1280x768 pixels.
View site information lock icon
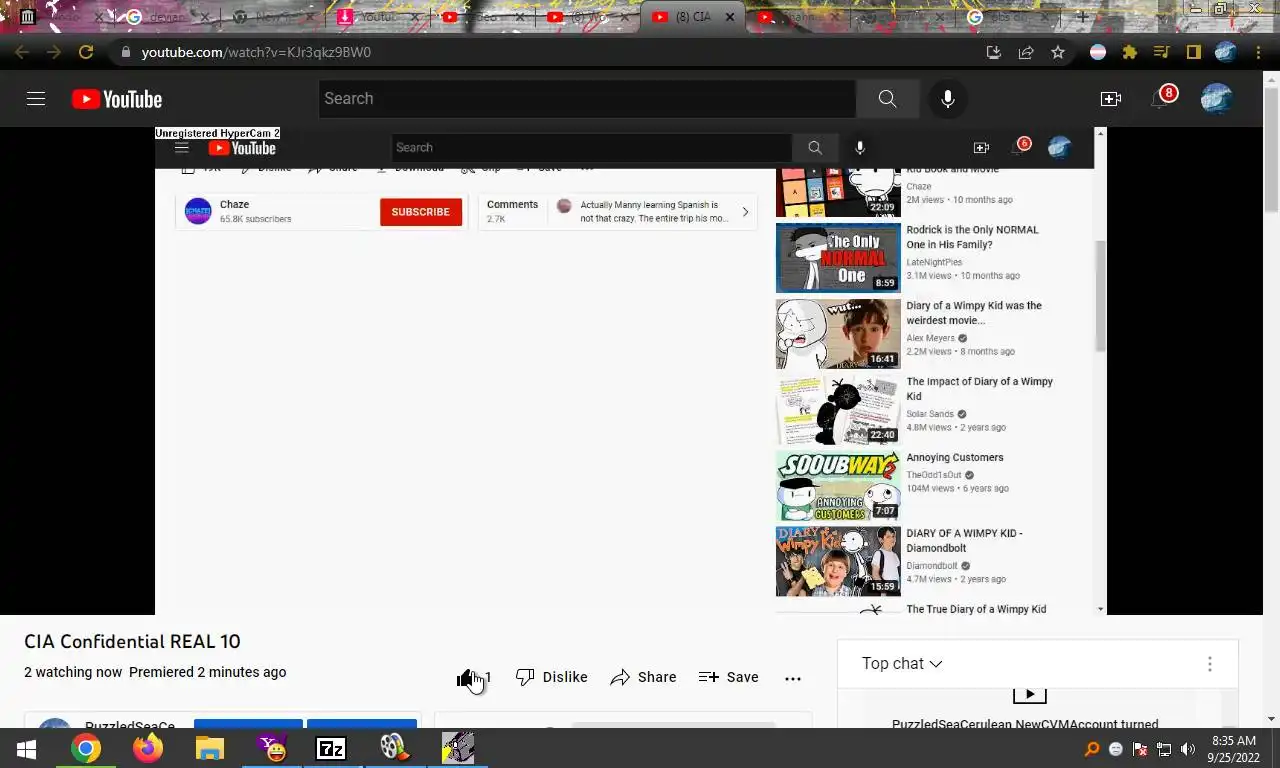pos(124,52)
